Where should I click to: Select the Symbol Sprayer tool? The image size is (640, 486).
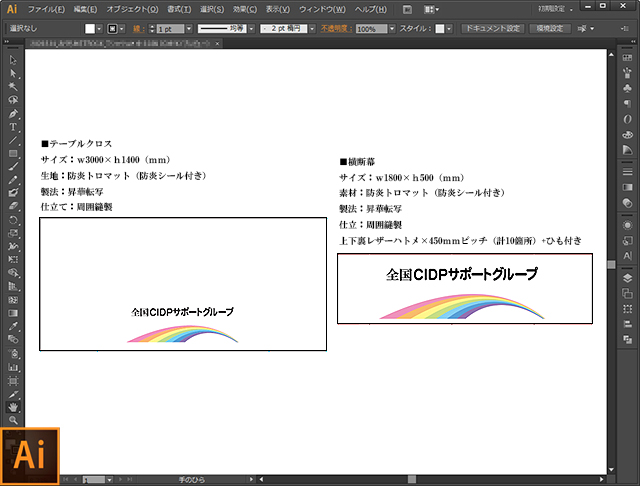(13, 353)
